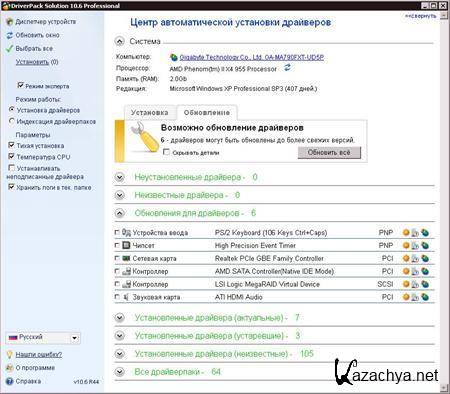Expand Неизвестные драйвера section
This screenshot has height=394, width=450.
click(119, 195)
